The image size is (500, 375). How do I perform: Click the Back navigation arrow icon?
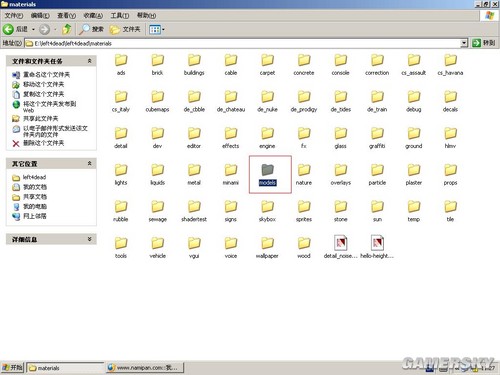click(8, 29)
